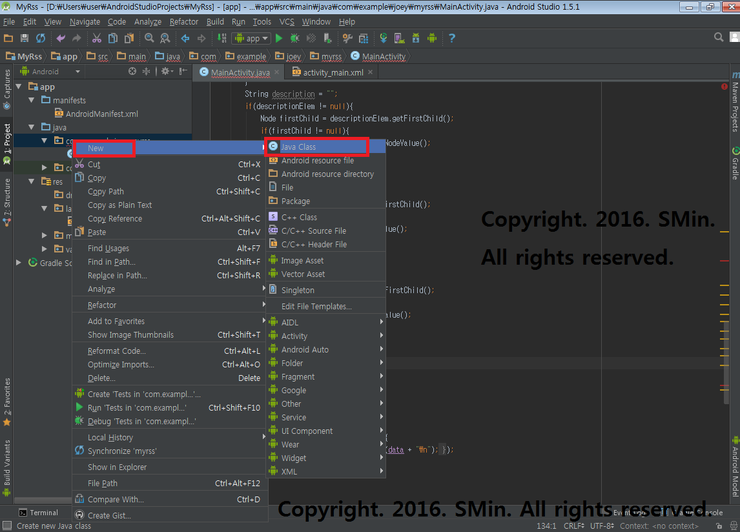Screen dimensions: 740x532
Task: Click the red error indicator in editor
Action: click(x=724, y=86)
